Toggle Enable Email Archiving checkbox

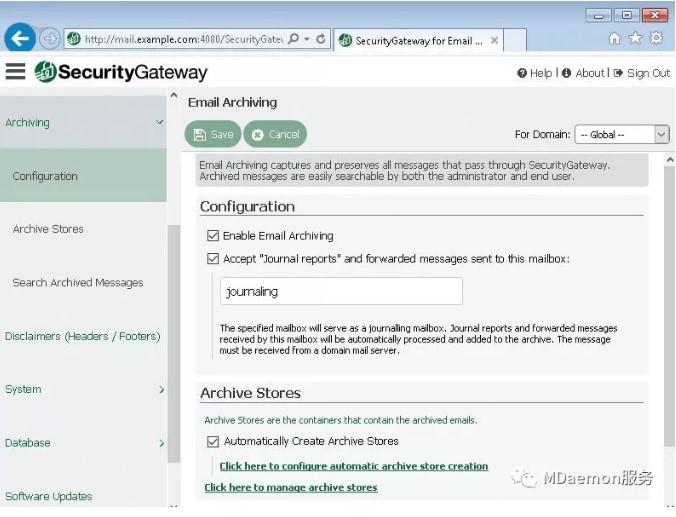pyautogui.click(x=213, y=235)
